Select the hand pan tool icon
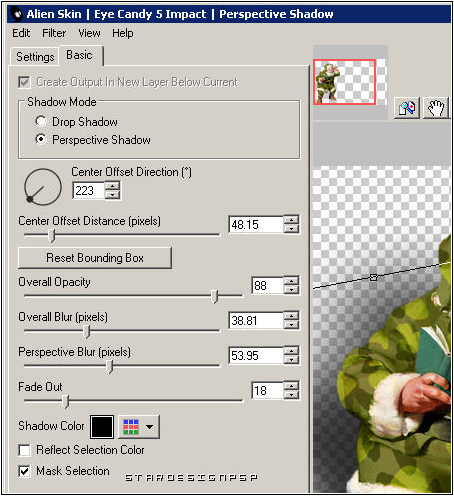This screenshot has height=496, width=454. 436,108
